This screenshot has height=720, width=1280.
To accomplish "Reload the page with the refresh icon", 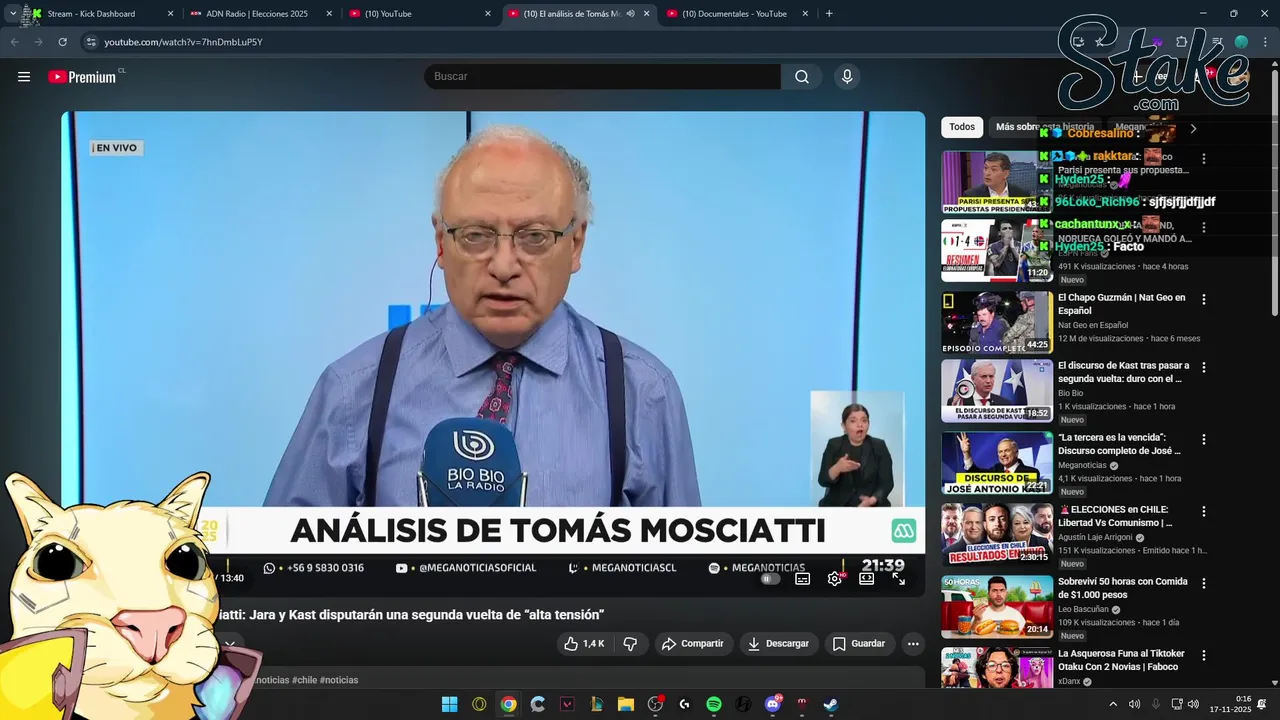I will 62,42.
